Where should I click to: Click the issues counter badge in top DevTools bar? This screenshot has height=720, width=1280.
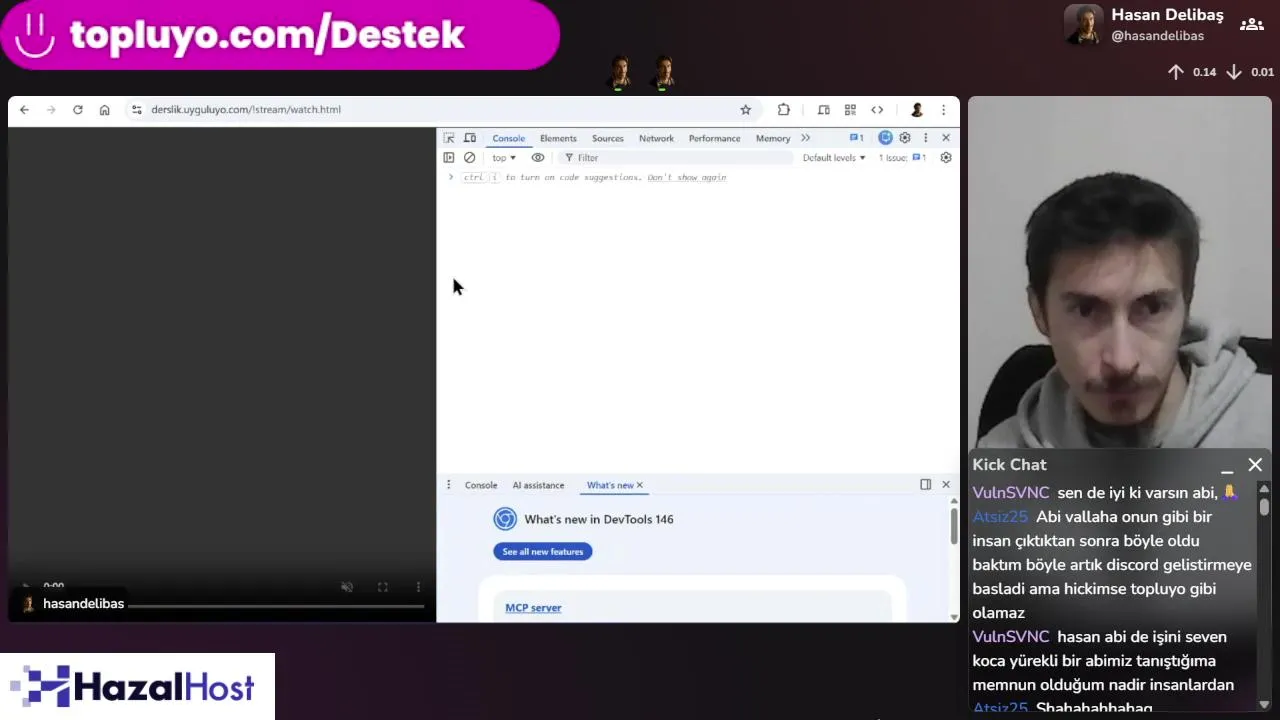coord(856,138)
